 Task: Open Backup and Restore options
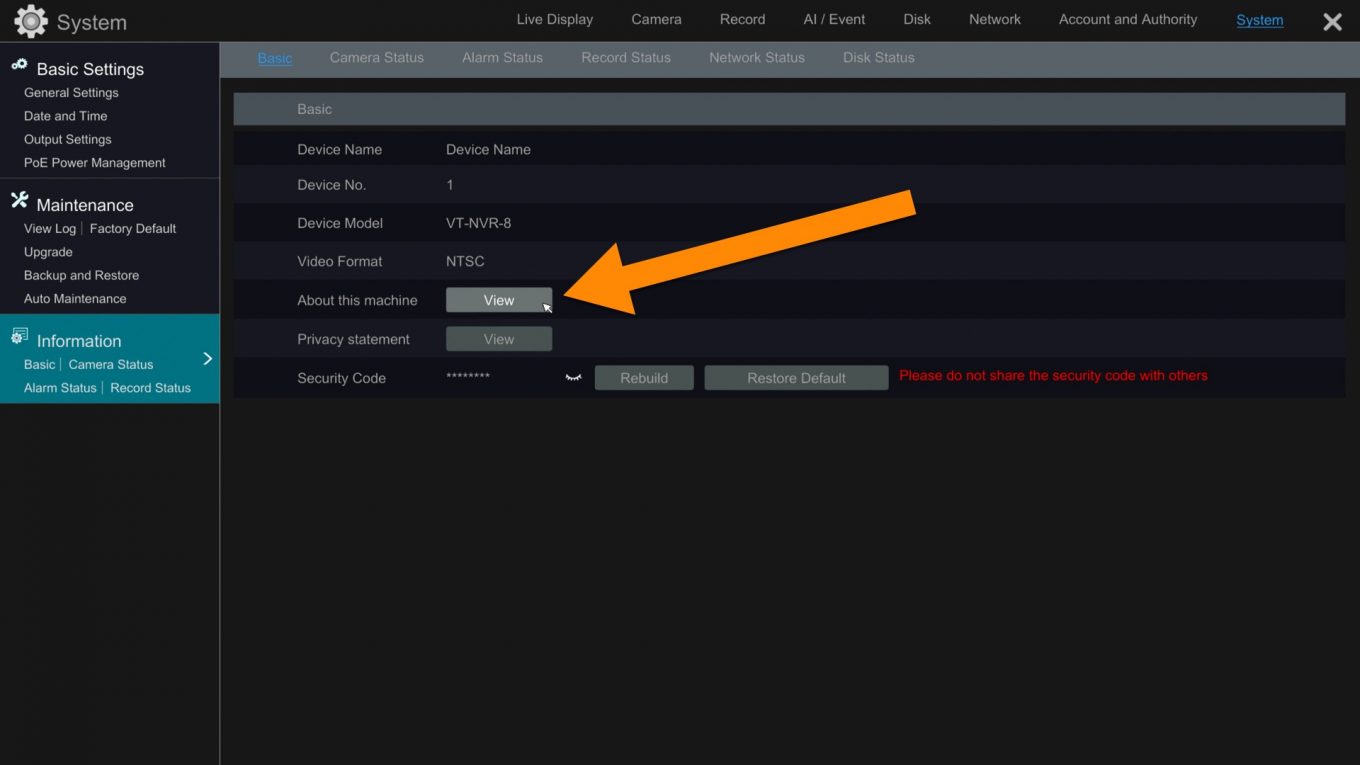click(x=81, y=275)
